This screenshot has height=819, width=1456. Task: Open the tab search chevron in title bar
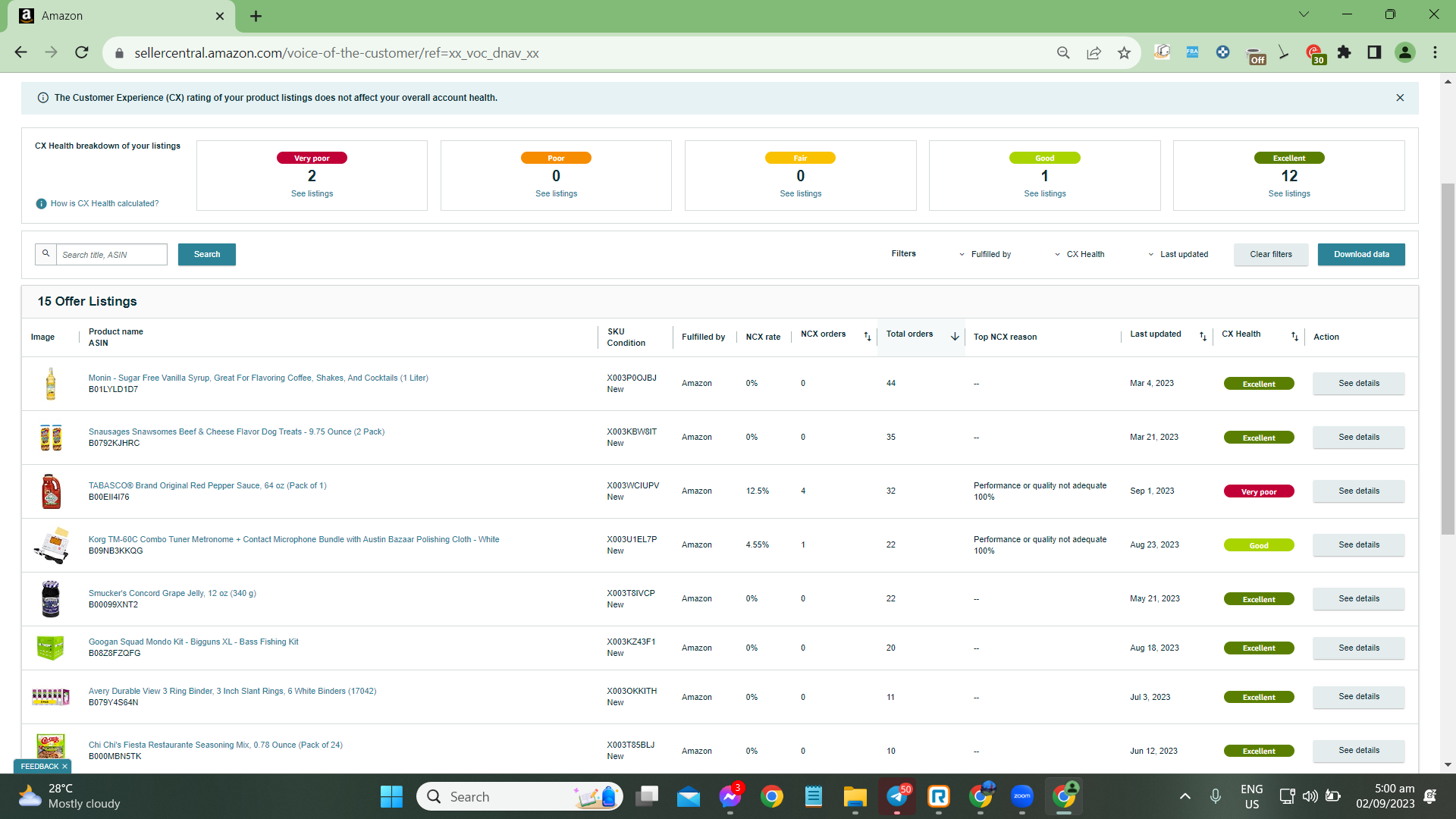1304,14
